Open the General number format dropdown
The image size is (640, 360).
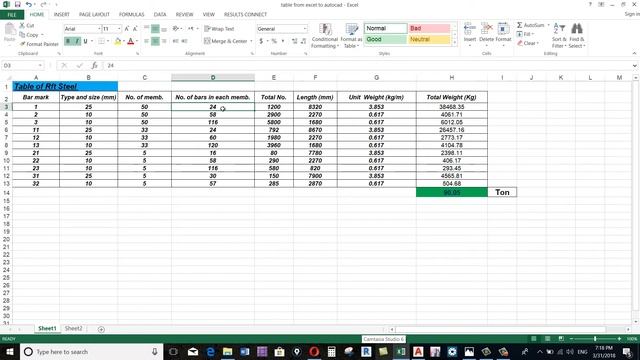(305, 29)
